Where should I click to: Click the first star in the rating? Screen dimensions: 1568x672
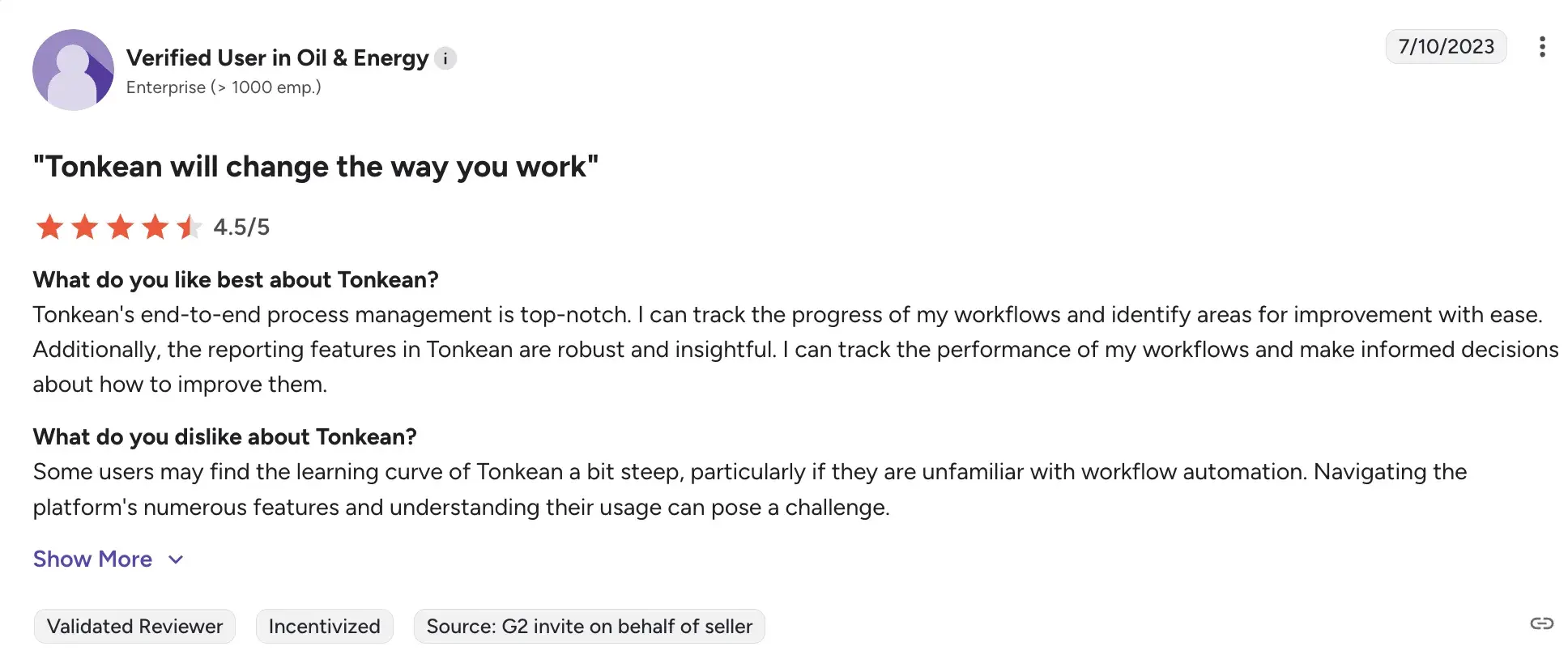tap(49, 228)
